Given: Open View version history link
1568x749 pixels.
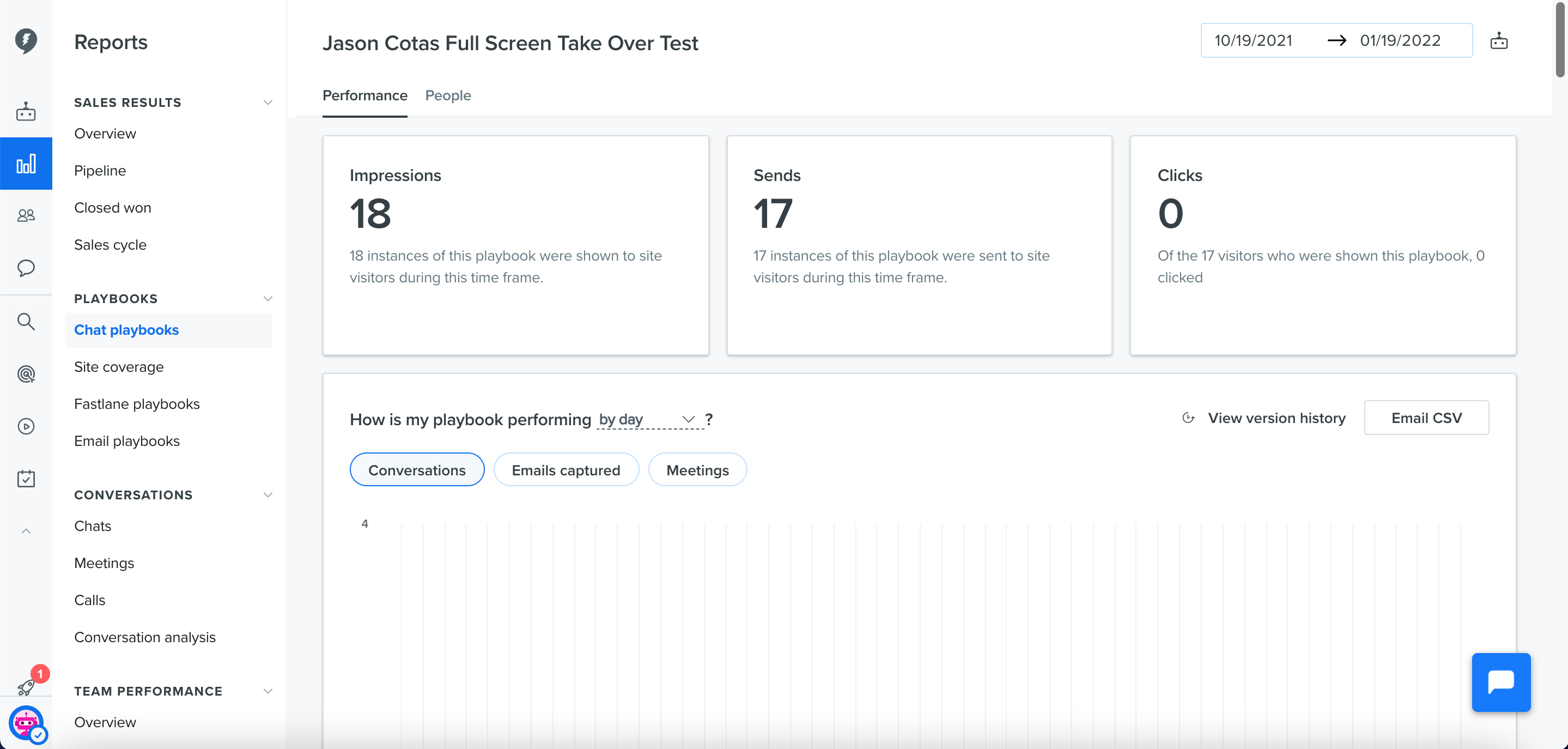Looking at the screenshot, I should (x=1277, y=418).
